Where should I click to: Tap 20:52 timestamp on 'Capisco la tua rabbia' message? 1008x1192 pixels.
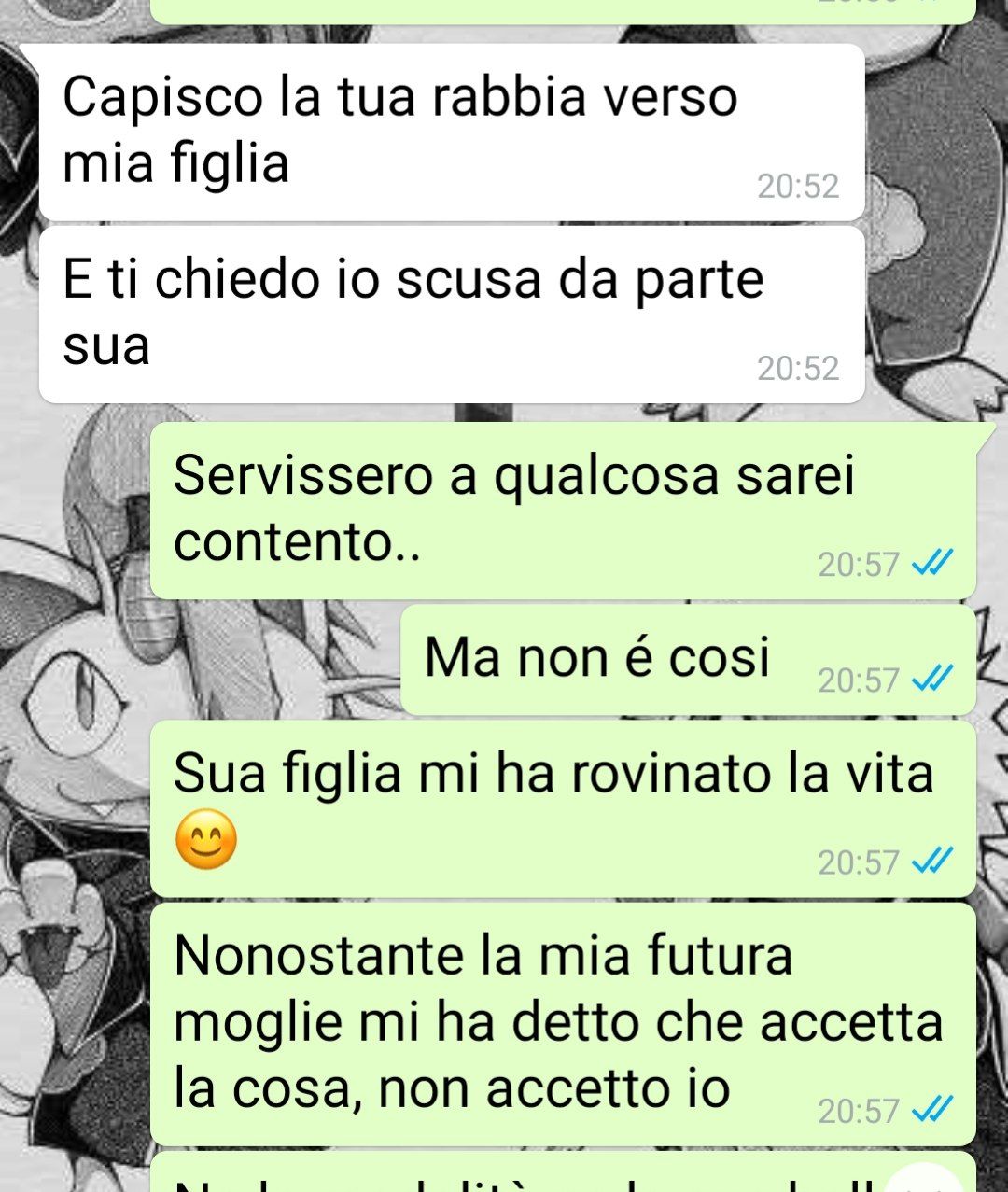tap(798, 187)
